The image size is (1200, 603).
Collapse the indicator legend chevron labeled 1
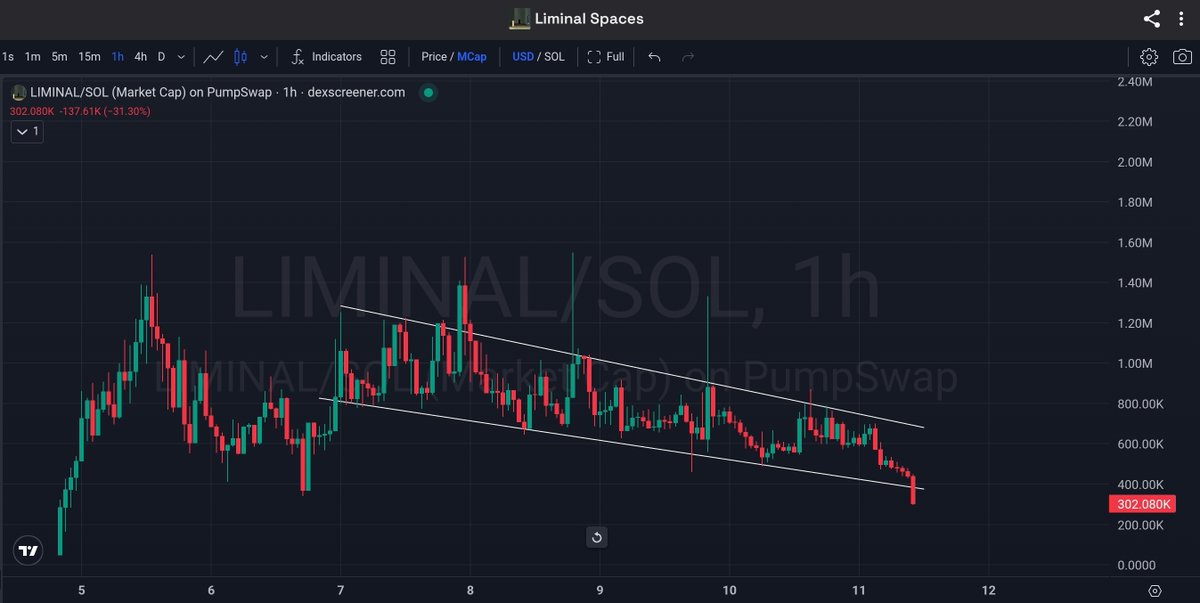pos(26,131)
